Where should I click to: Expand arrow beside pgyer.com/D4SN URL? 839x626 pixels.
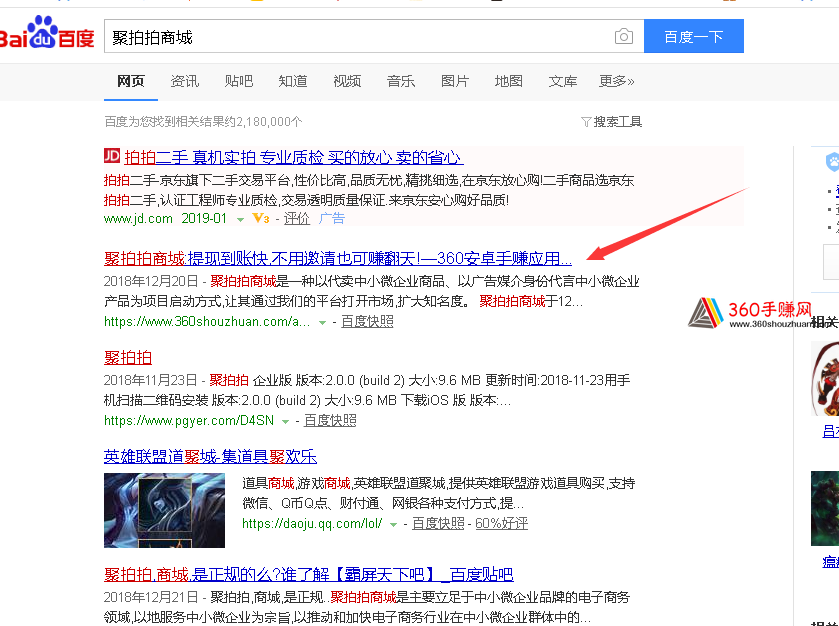point(285,422)
